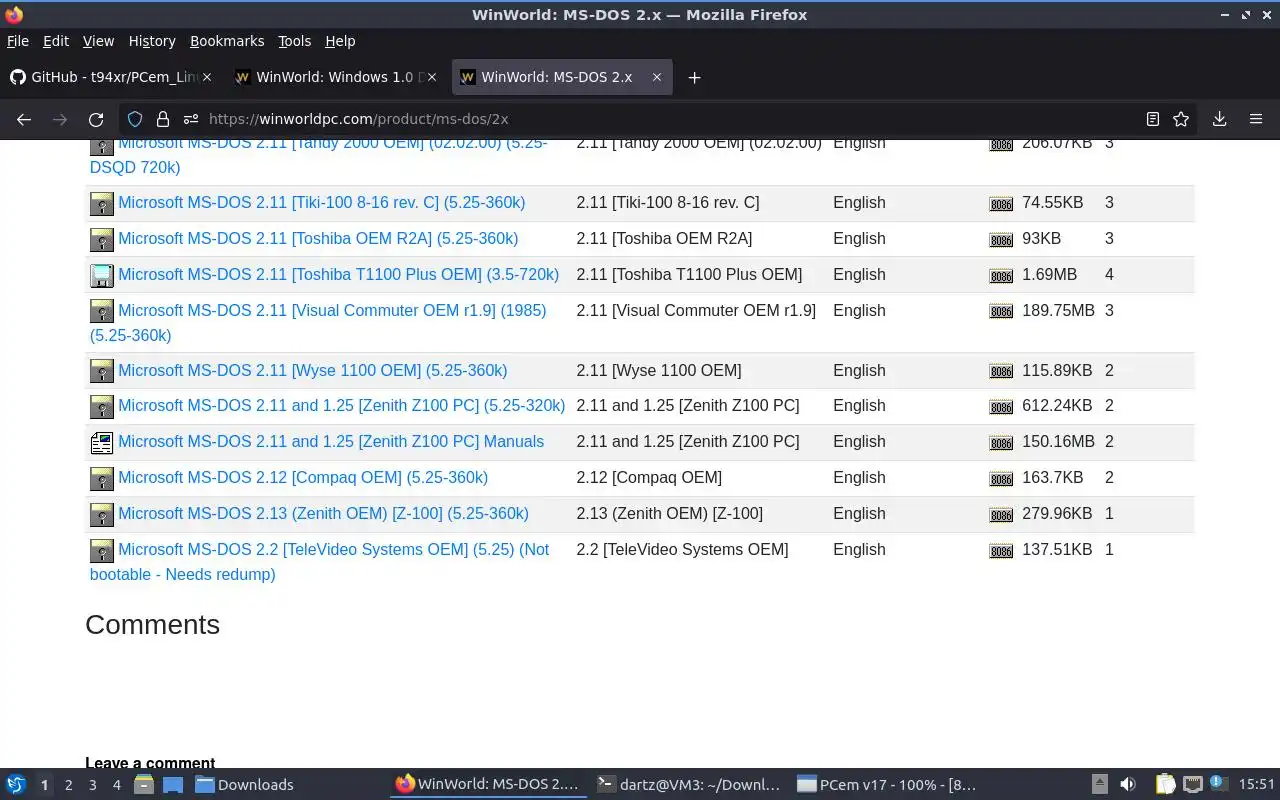The width and height of the screenshot is (1280, 800).
Task: Click the 8086 chip icon in the Visual Commuter row
Action: point(1001,312)
